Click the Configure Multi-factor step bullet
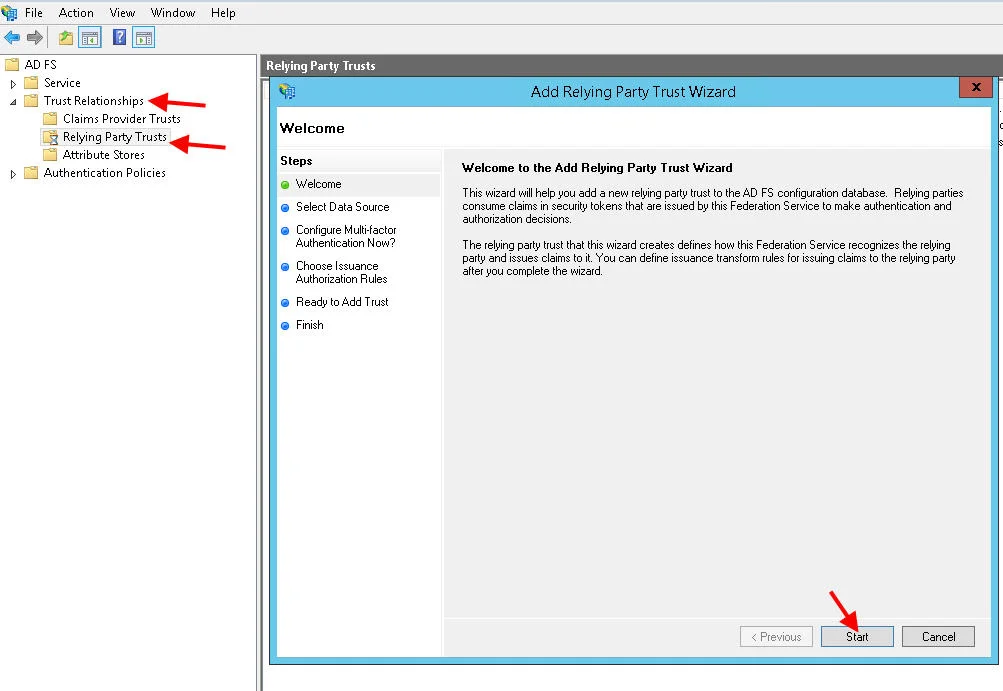1003x691 pixels. (x=285, y=231)
